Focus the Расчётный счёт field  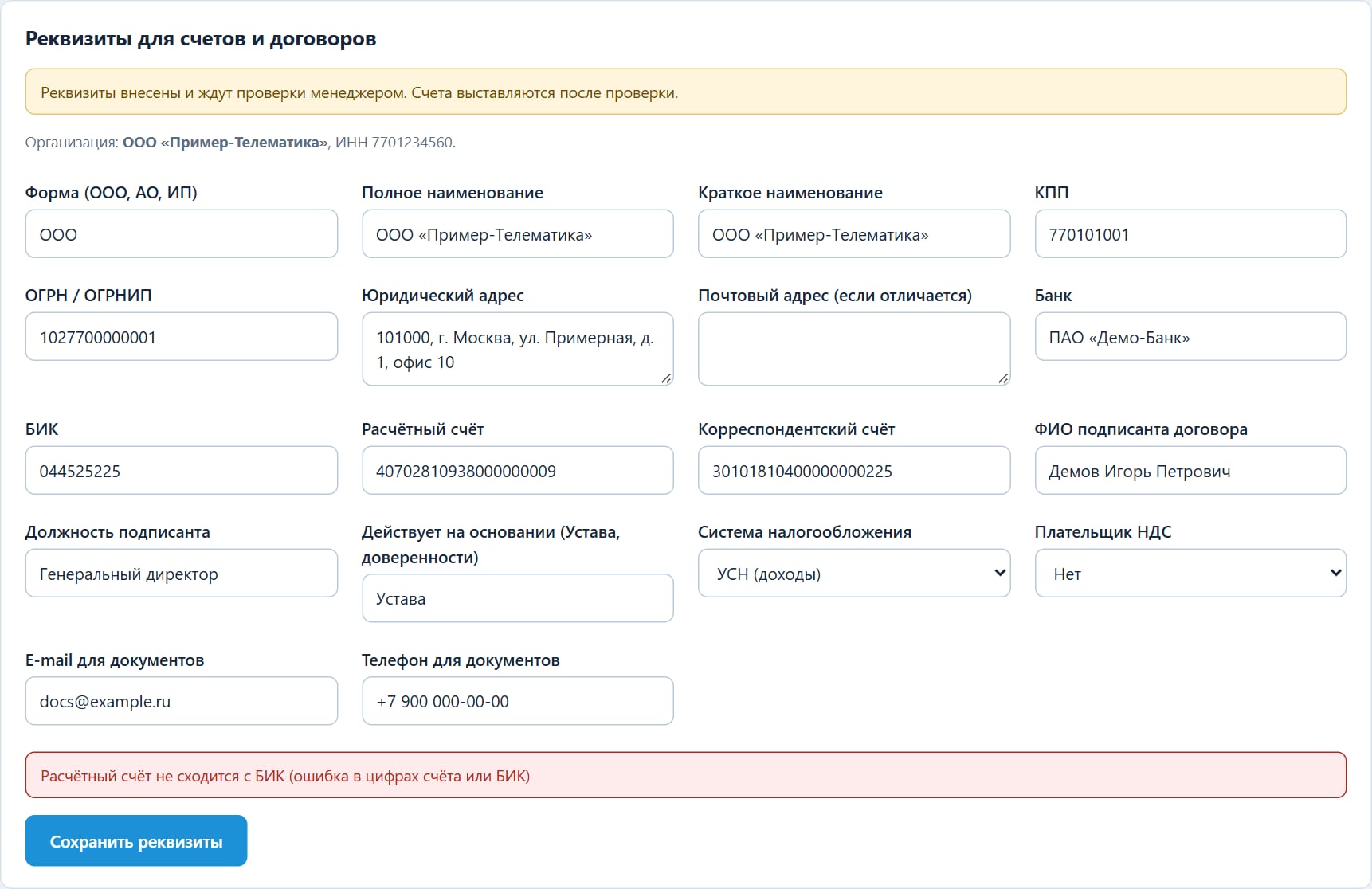tap(518, 470)
